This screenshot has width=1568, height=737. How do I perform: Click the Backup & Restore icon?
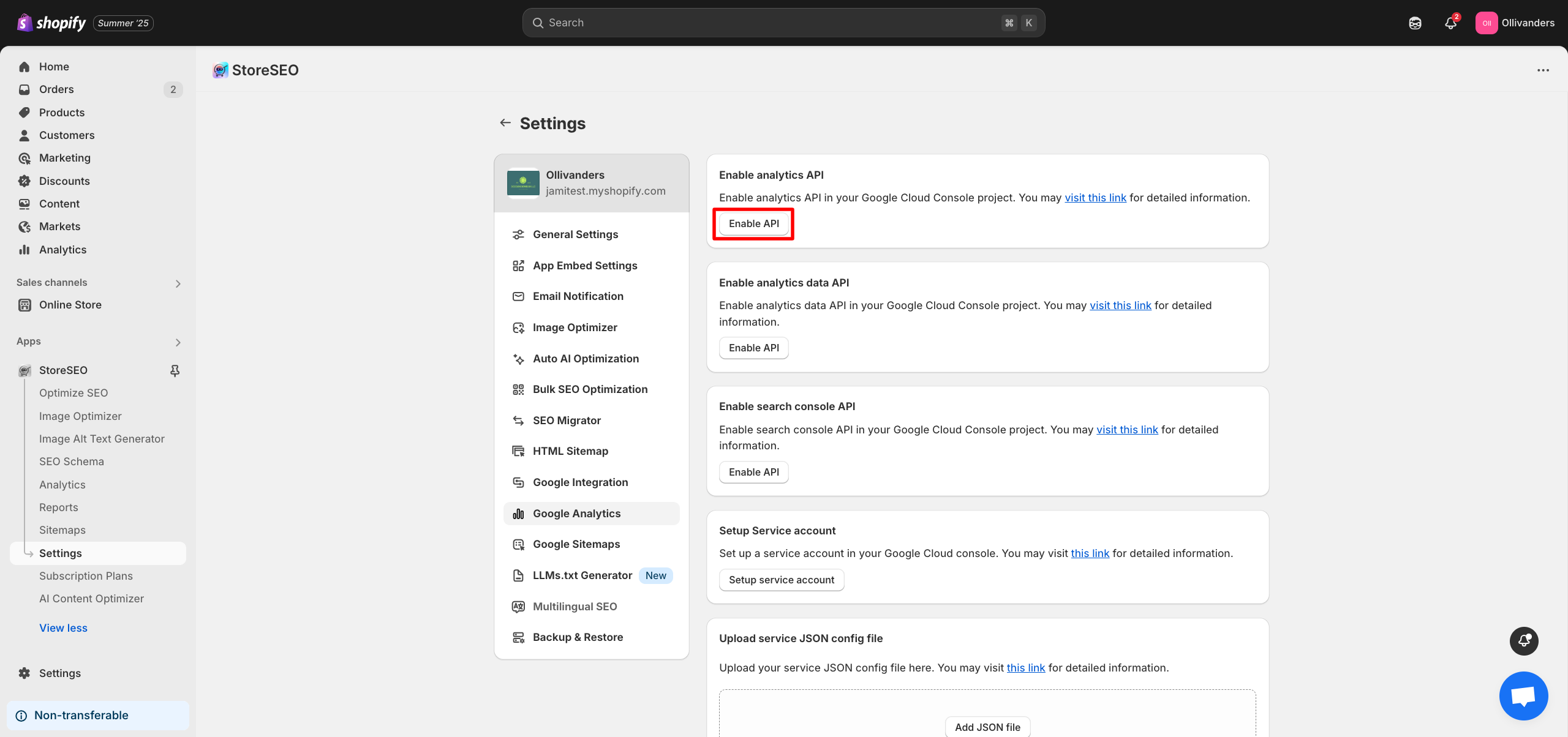point(518,637)
